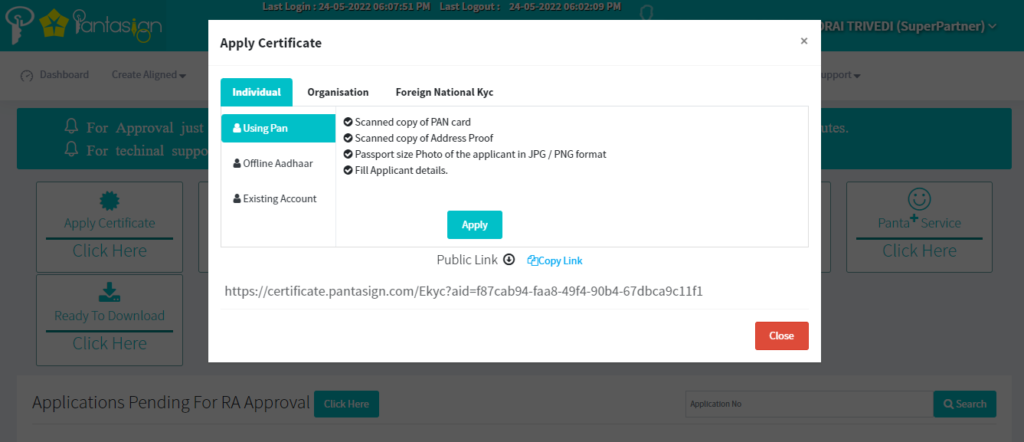Click the person icon next to Offline Aadhaar
Image resolution: width=1024 pixels, height=442 pixels.
(237, 164)
